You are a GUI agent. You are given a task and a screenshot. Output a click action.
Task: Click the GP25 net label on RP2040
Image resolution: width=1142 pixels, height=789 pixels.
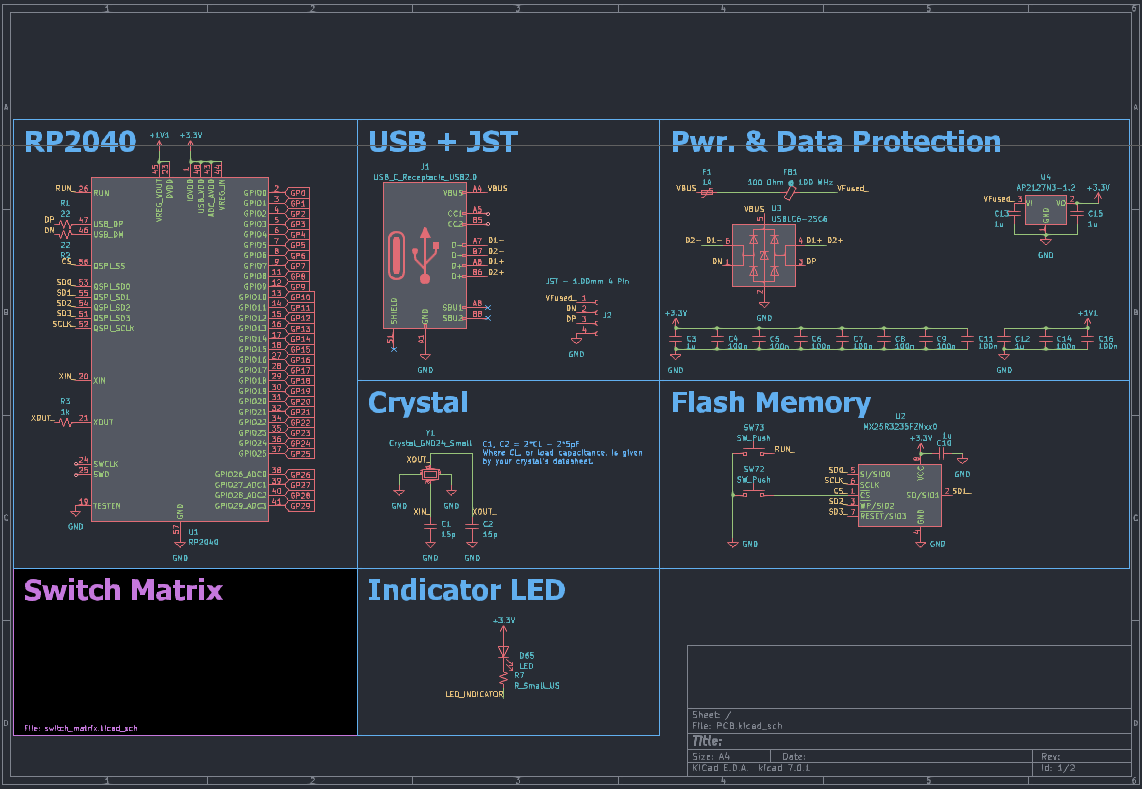(x=299, y=453)
